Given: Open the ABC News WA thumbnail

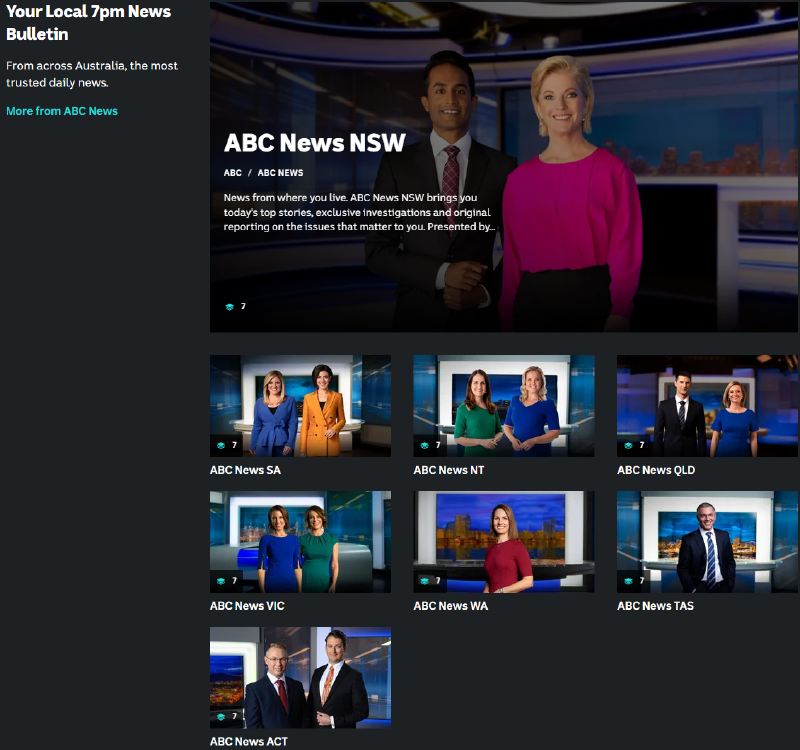Looking at the screenshot, I should [504, 541].
